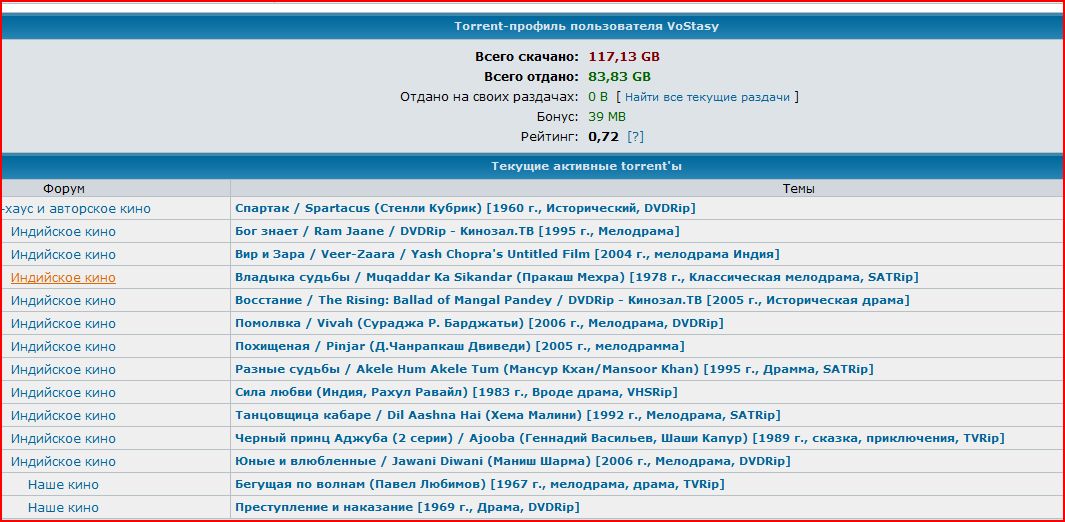The height and width of the screenshot is (522, 1065).
Task: Select the uploaded total 83,83 GB value
Action: (619, 77)
